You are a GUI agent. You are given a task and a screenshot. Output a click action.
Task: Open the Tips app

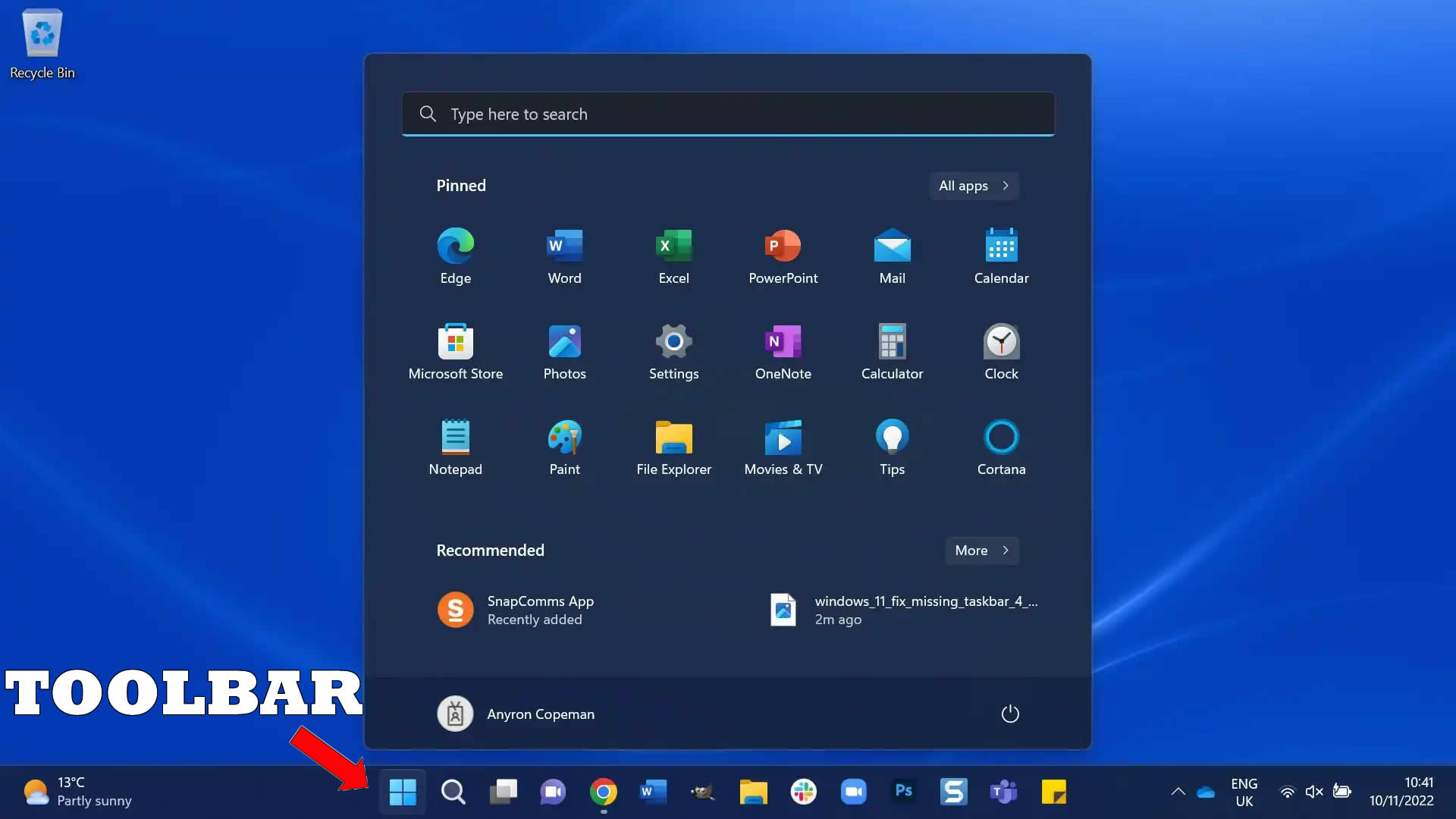(892, 447)
